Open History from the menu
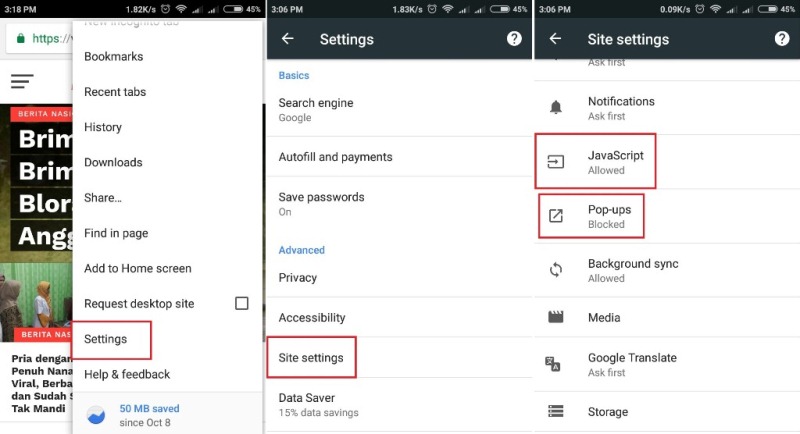This screenshot has height=434, width=800. point(167,127)
